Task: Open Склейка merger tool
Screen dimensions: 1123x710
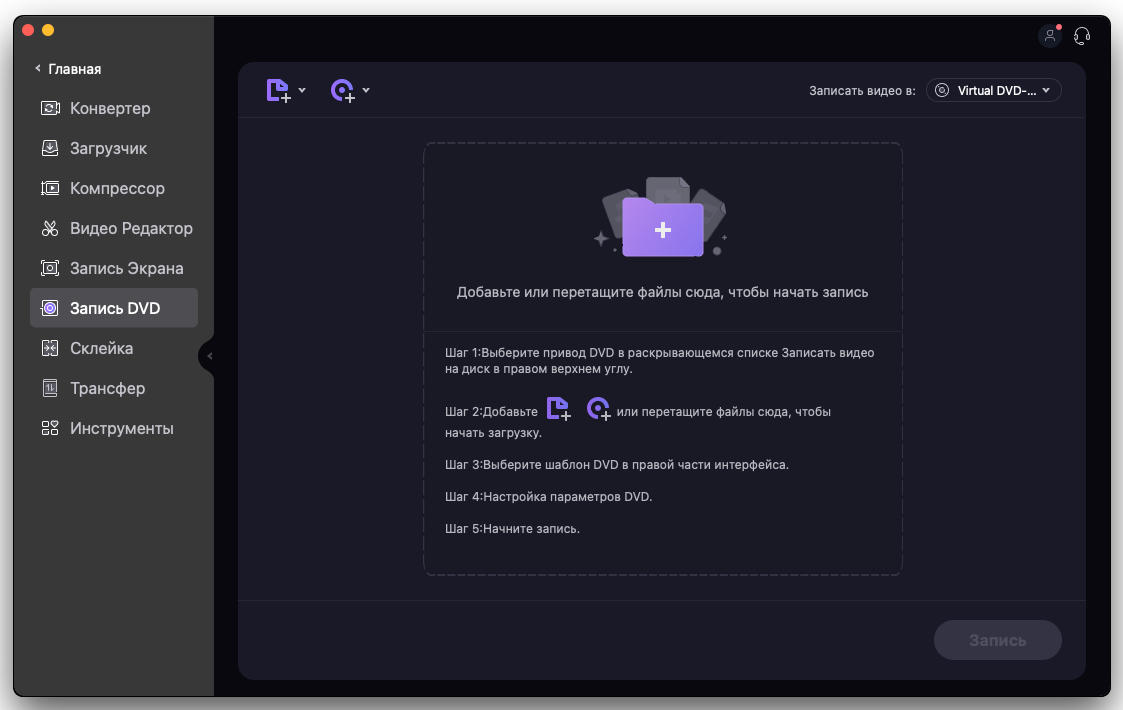Action: tap(101, 348)
